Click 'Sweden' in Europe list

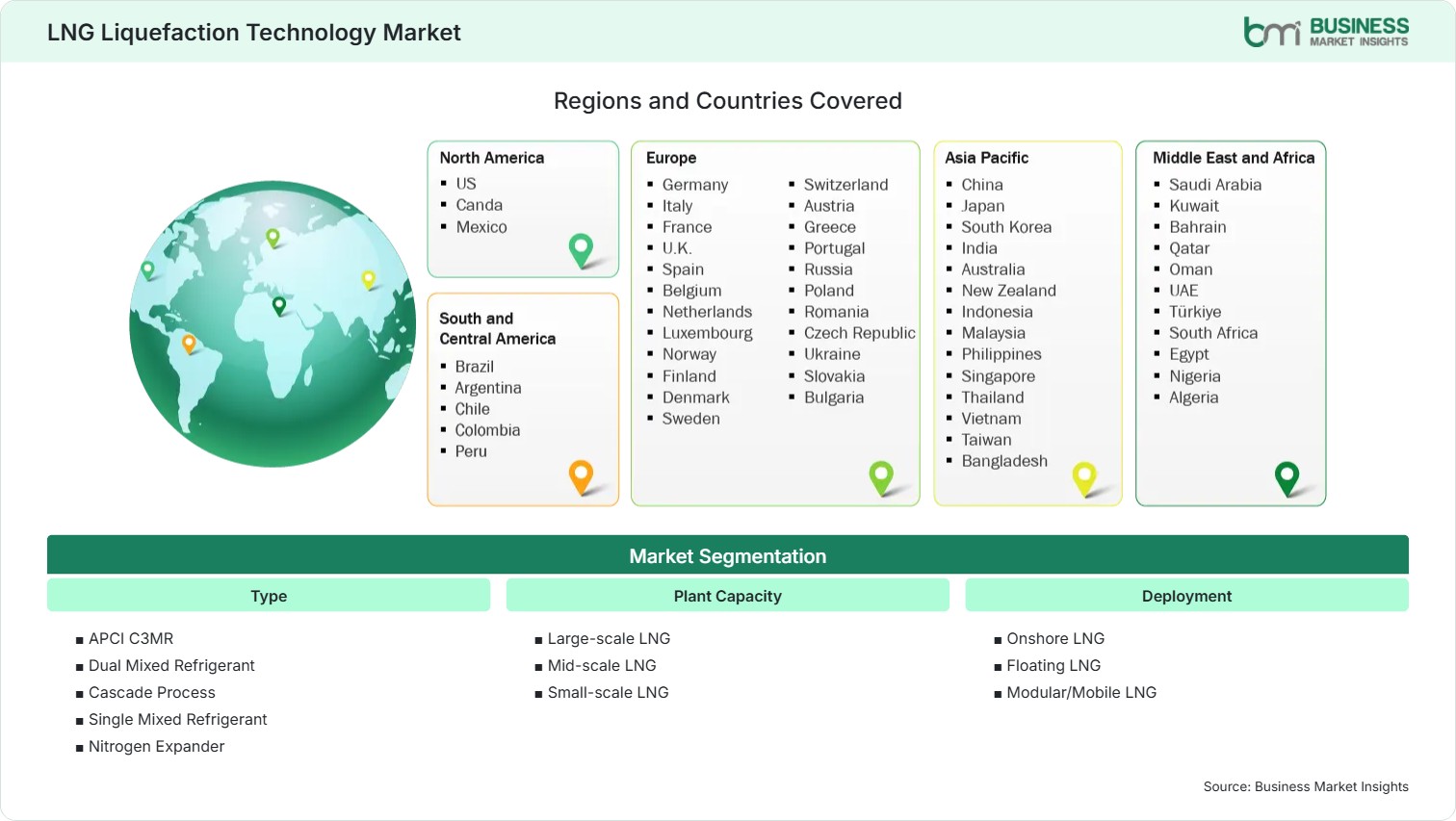pyautogui.click(x=691, y=419)
